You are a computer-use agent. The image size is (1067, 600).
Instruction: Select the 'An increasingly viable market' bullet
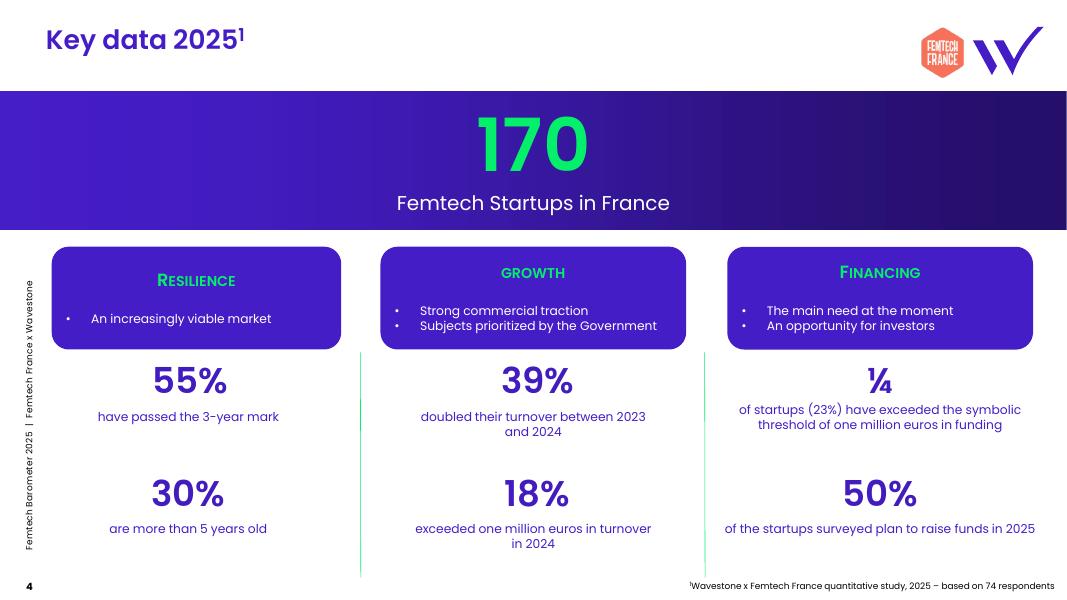tap(181, 319)
